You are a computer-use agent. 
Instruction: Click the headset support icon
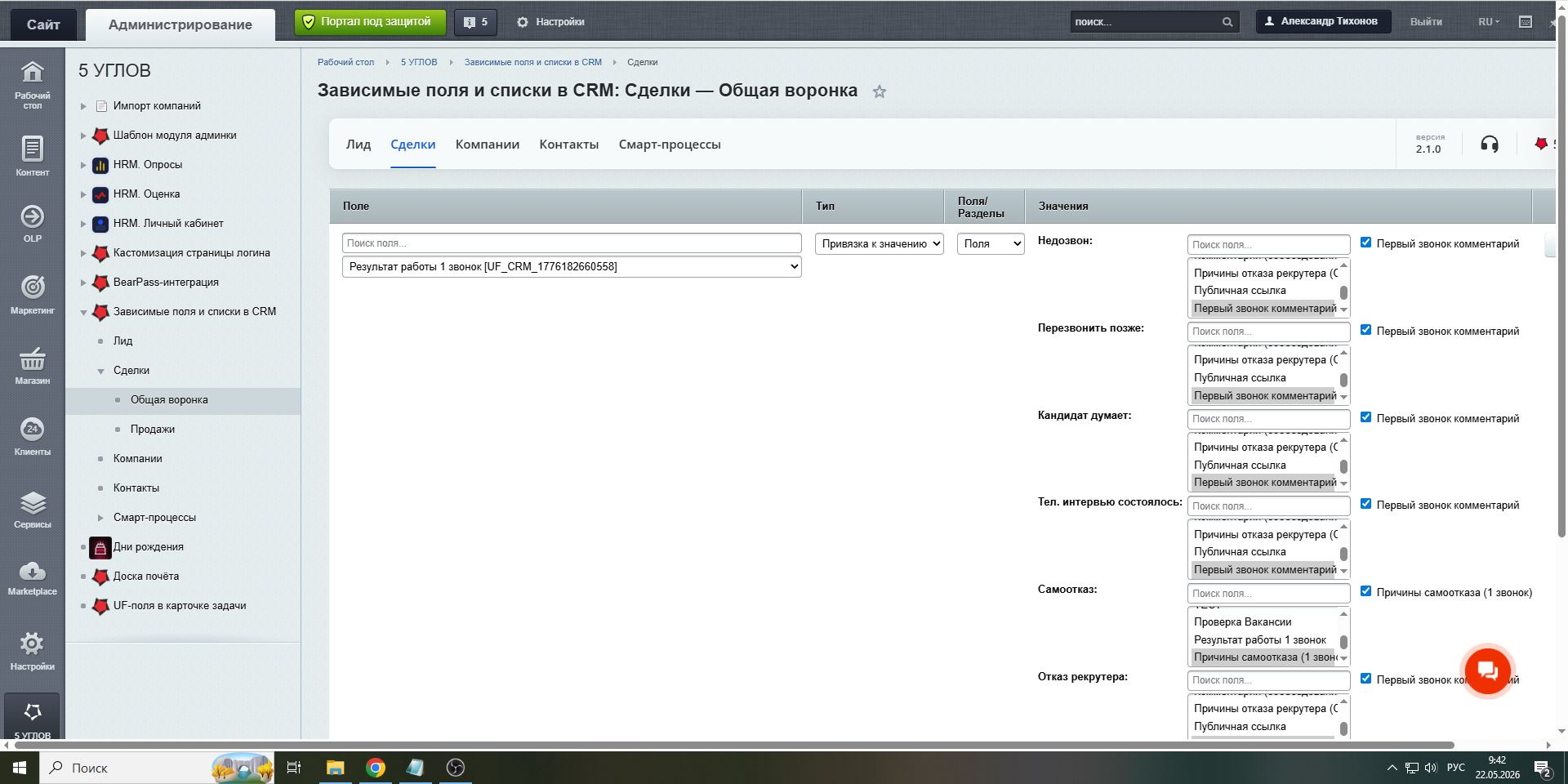[1490, 145]
